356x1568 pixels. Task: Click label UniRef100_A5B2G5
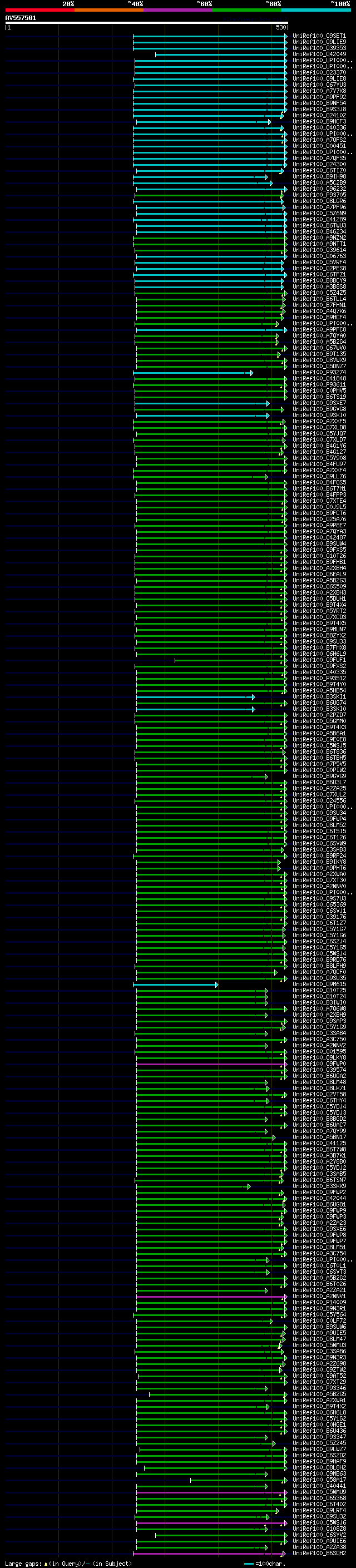click(x=319, y=1394)
